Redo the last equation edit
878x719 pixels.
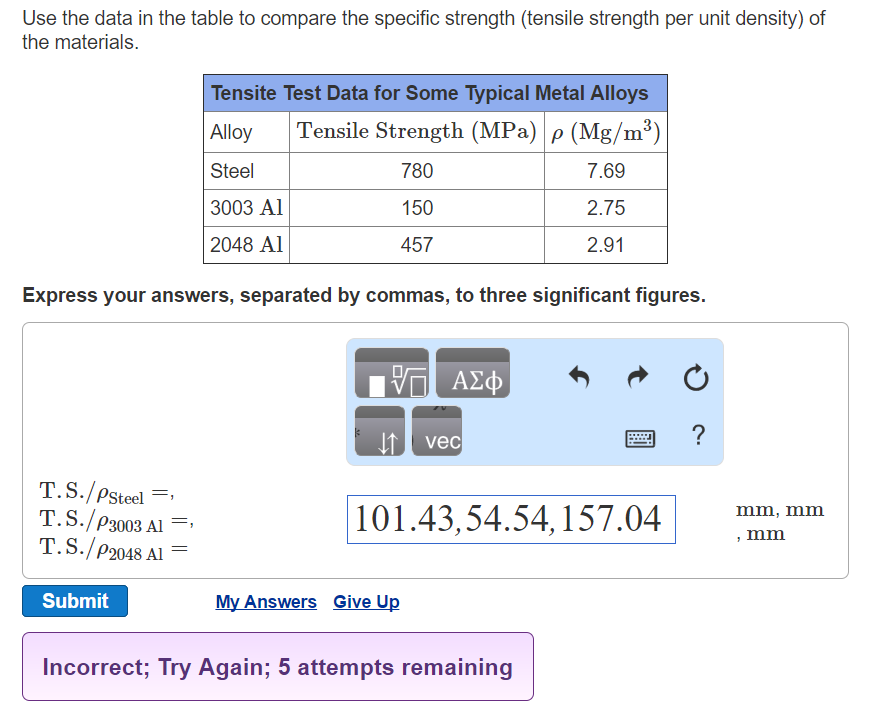[x=637, y=378]
